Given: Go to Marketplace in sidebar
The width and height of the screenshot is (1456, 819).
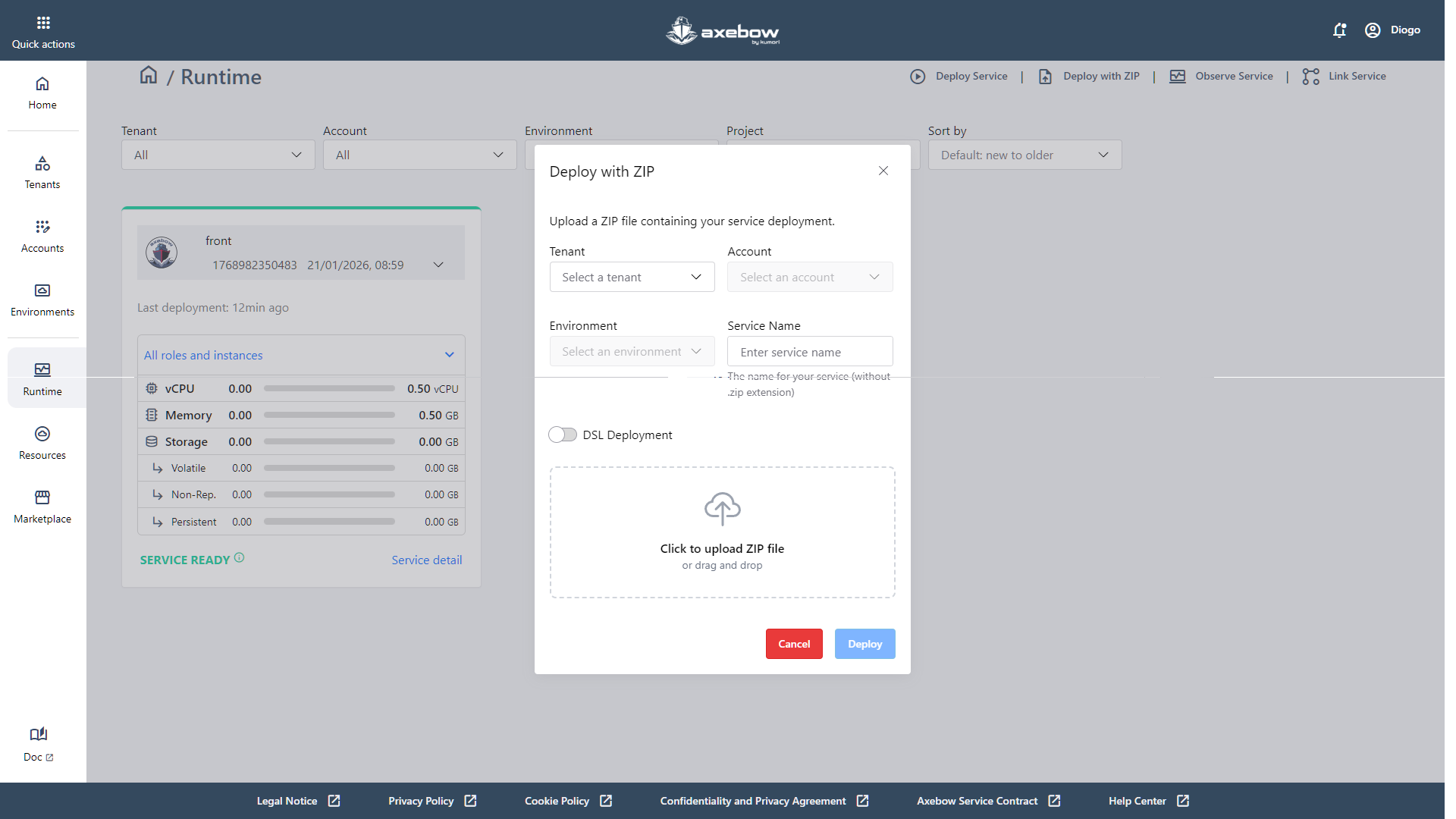Looking at the screenshot, I should tap(42, 507).
